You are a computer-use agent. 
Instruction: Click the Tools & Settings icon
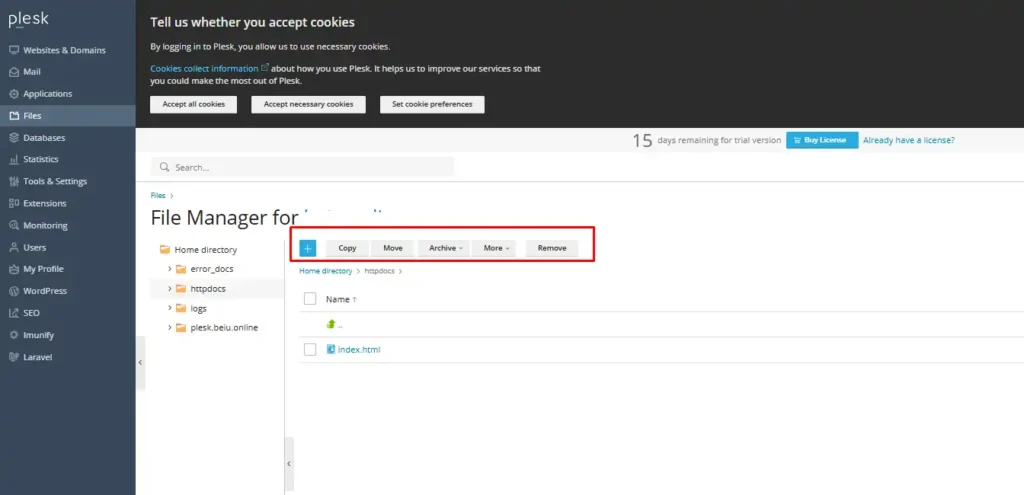[x=14, y=182]
